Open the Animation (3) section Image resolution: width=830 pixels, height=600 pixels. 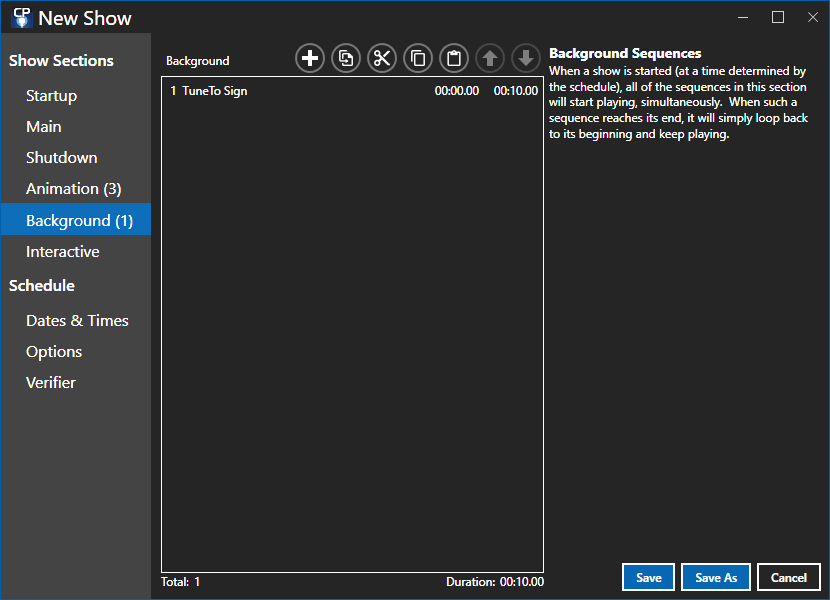coord(76,189)
